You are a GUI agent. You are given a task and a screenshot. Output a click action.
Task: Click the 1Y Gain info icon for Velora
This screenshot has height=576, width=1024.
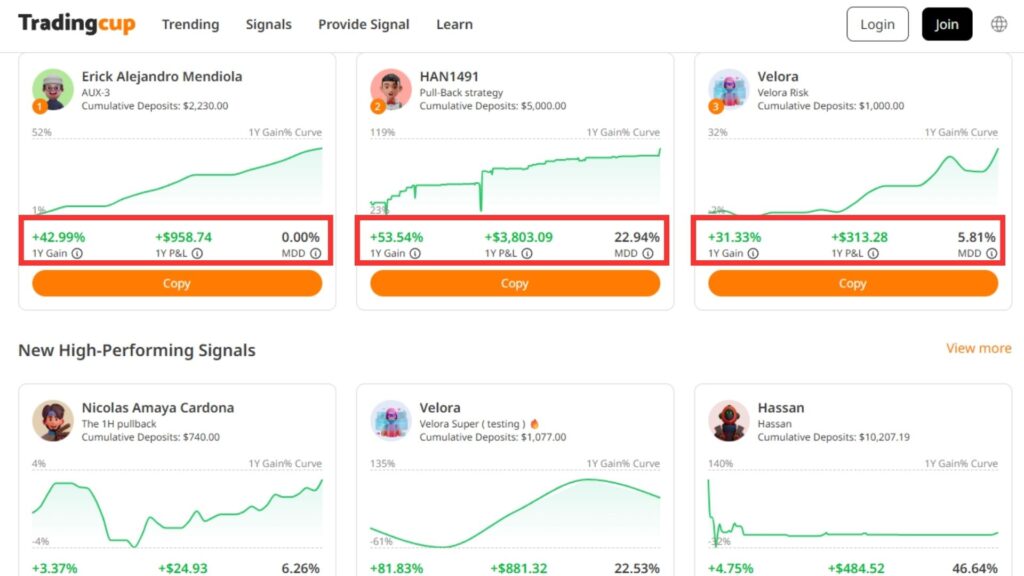coord(753,254)
